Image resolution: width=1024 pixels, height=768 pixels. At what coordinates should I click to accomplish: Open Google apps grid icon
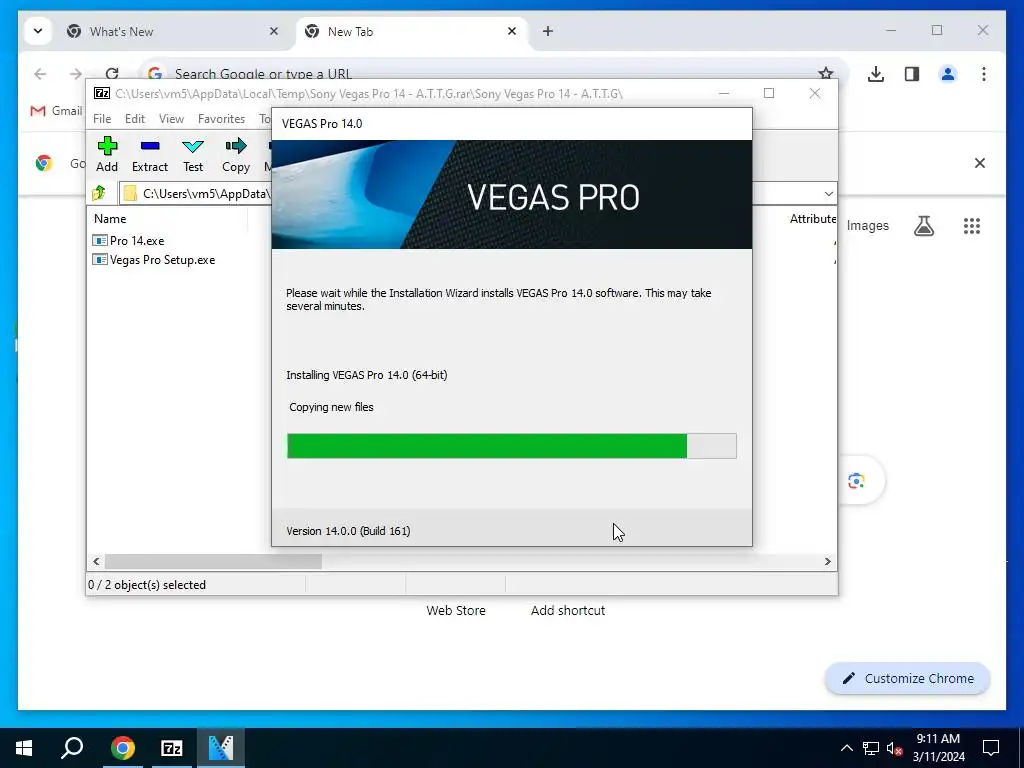972,226
